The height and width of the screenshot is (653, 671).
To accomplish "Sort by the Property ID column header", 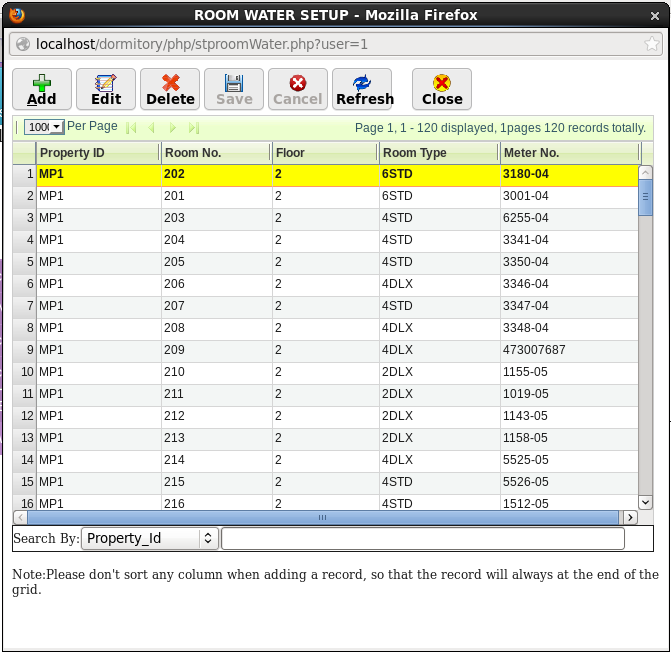I will [x=98, y=153].
